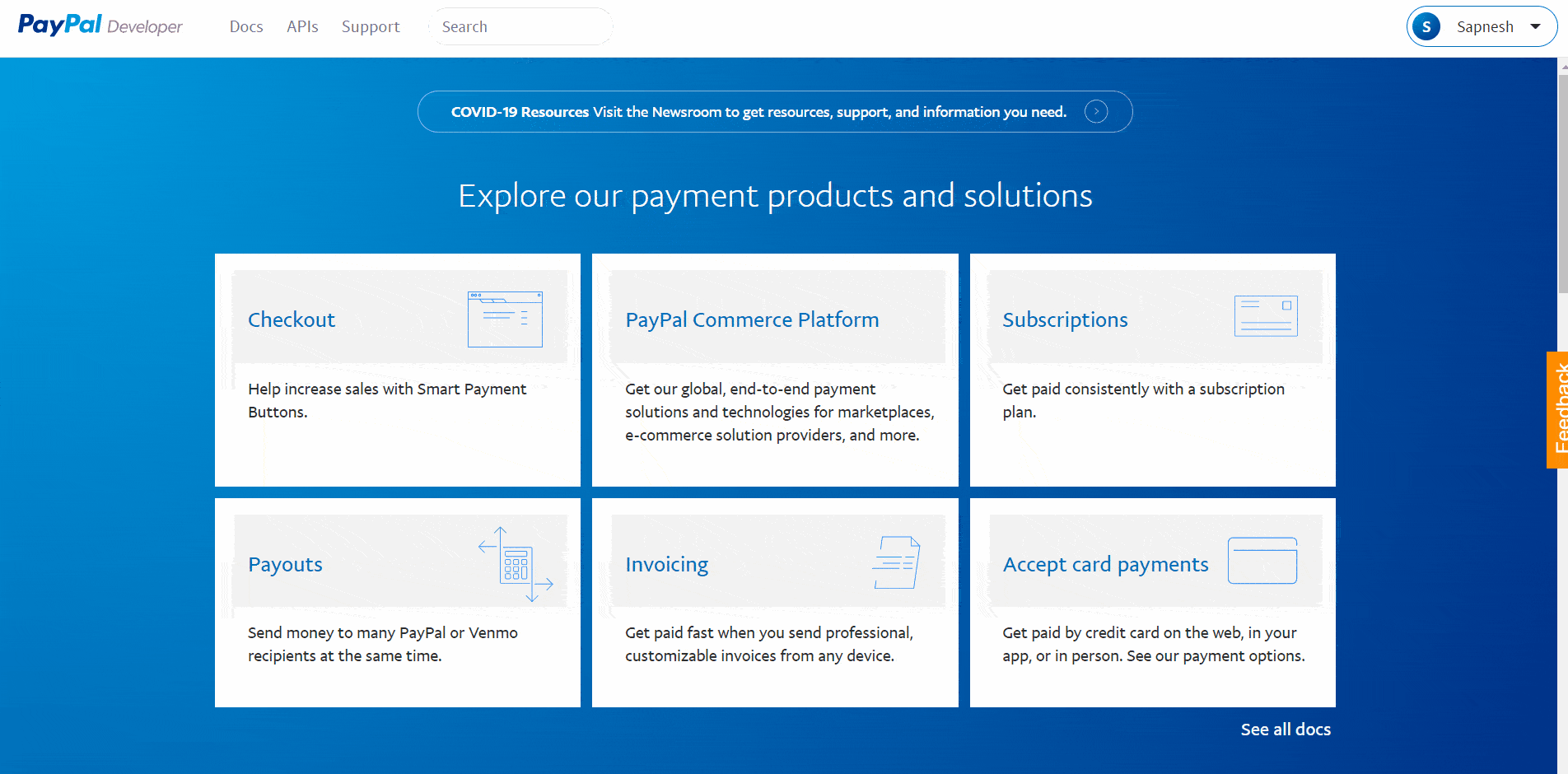The image size is (1568, 774).
Task: Open the PayPal Commerce Platform link
Action: (752, 319)
